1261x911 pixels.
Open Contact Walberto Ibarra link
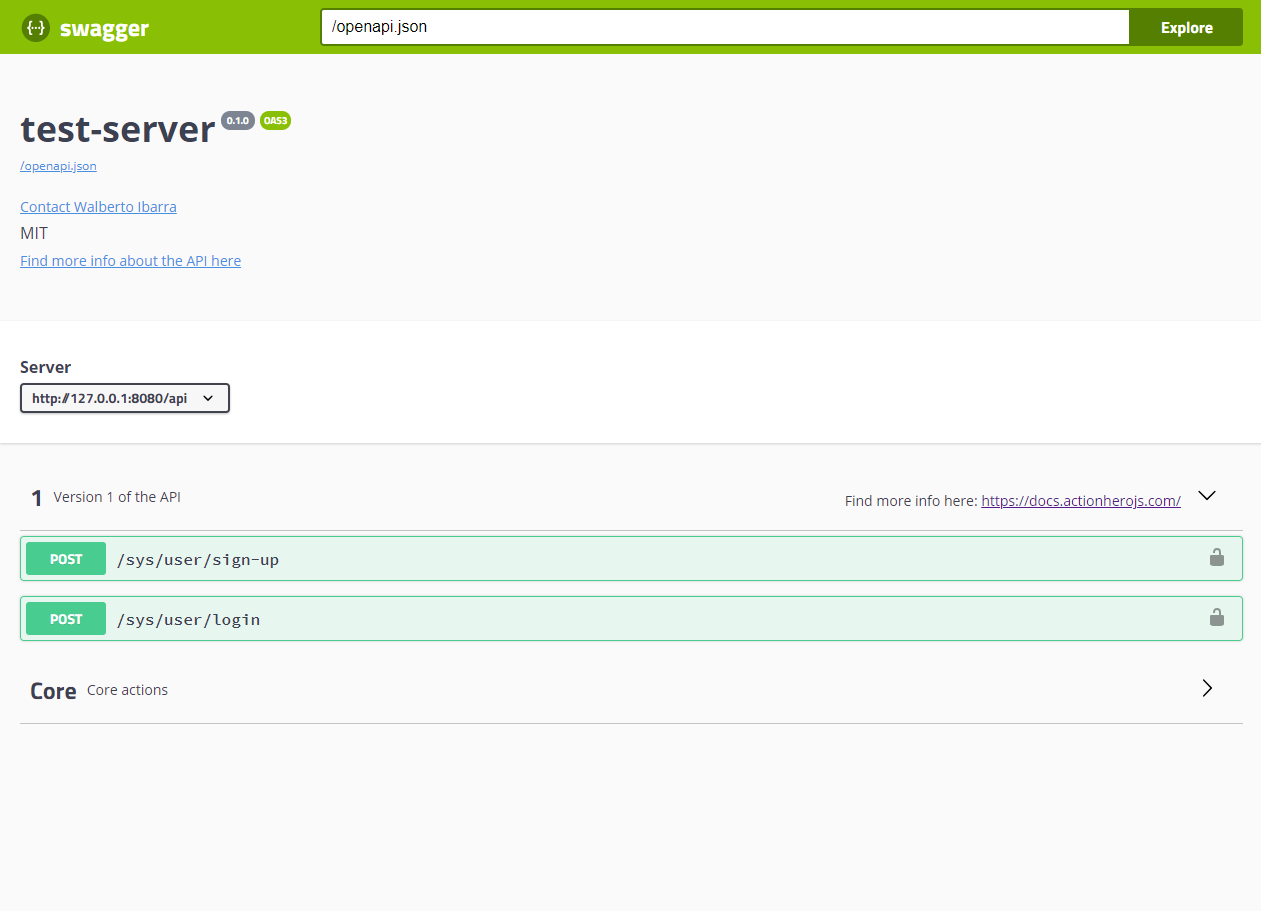[x=98, y=207]
